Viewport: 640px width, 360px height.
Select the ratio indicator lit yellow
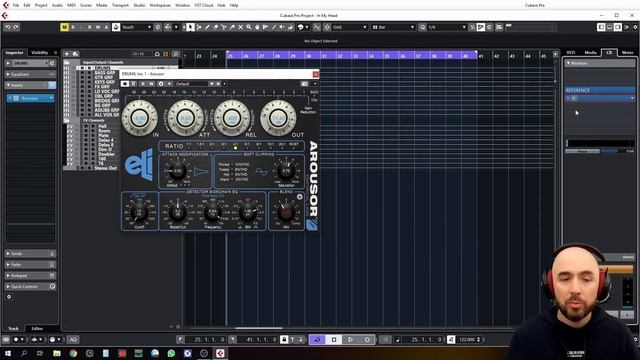[x=235, y=148]
